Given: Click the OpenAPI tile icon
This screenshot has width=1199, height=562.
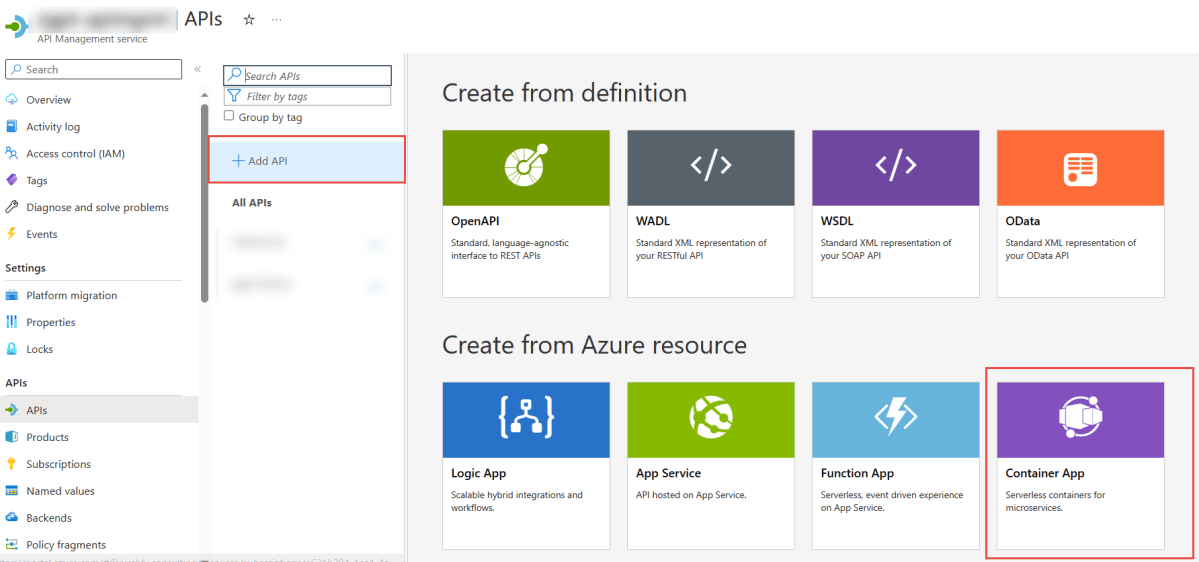Looking at the screenshot, I should (x=526, y=167).
